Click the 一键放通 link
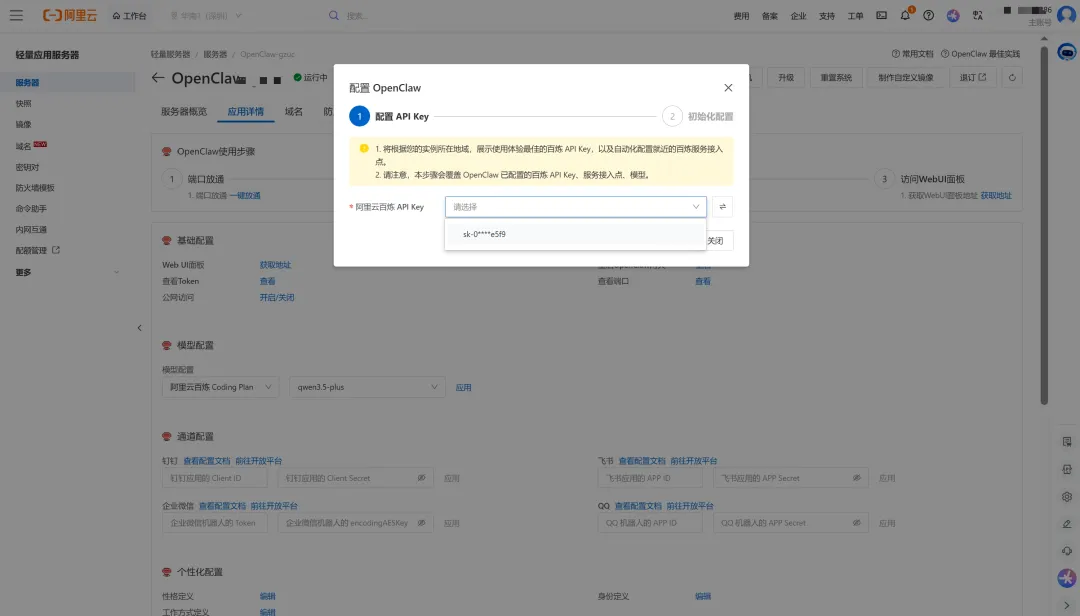Image resolution: width=1080 pixels, height=616 pixels. pyautogui.click(x=245, y=196)
